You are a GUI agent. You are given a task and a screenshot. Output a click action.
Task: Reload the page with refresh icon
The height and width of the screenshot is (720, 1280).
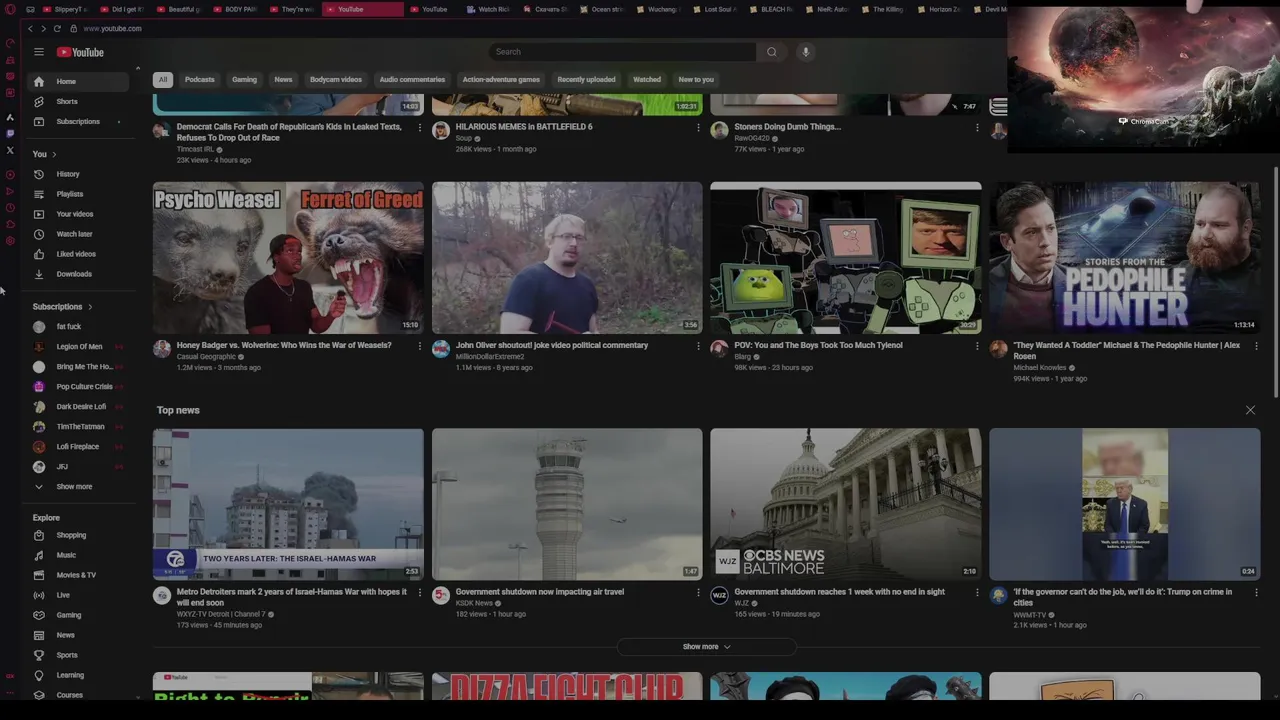(57, 28)
